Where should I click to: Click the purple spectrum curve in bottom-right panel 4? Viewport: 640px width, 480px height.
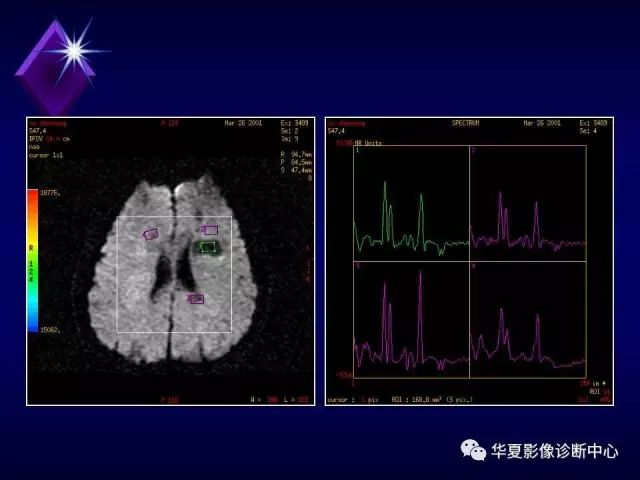point(528,338)
